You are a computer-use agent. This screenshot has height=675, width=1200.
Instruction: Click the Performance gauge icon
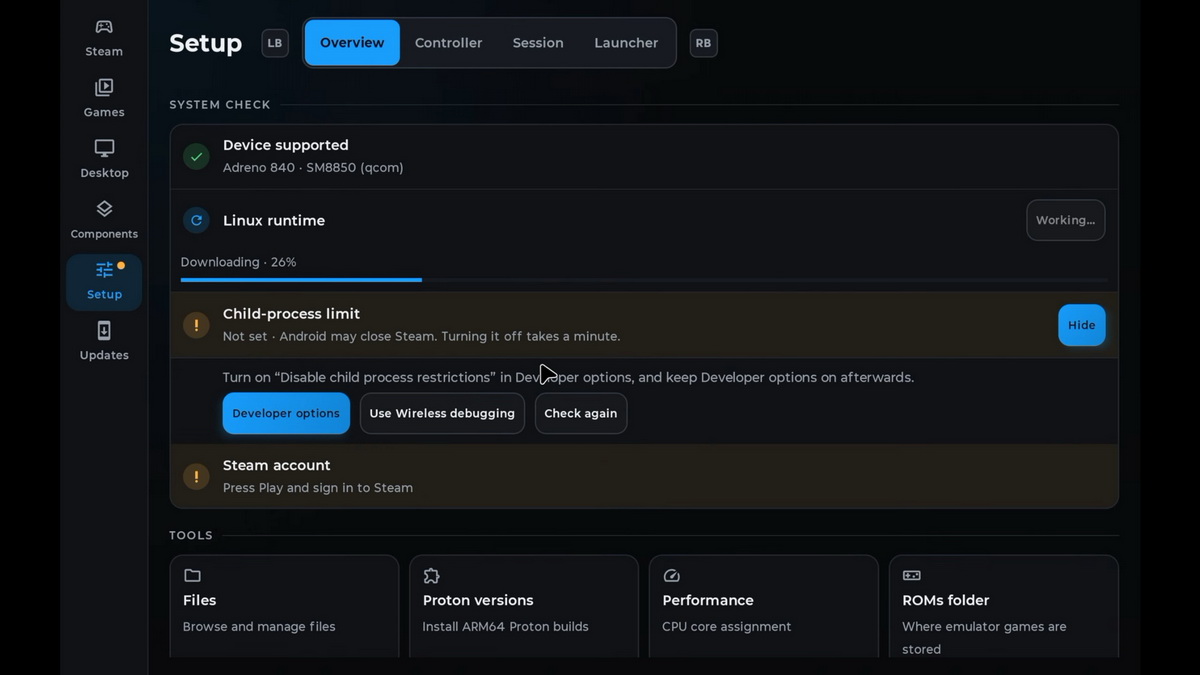point(671,575)
